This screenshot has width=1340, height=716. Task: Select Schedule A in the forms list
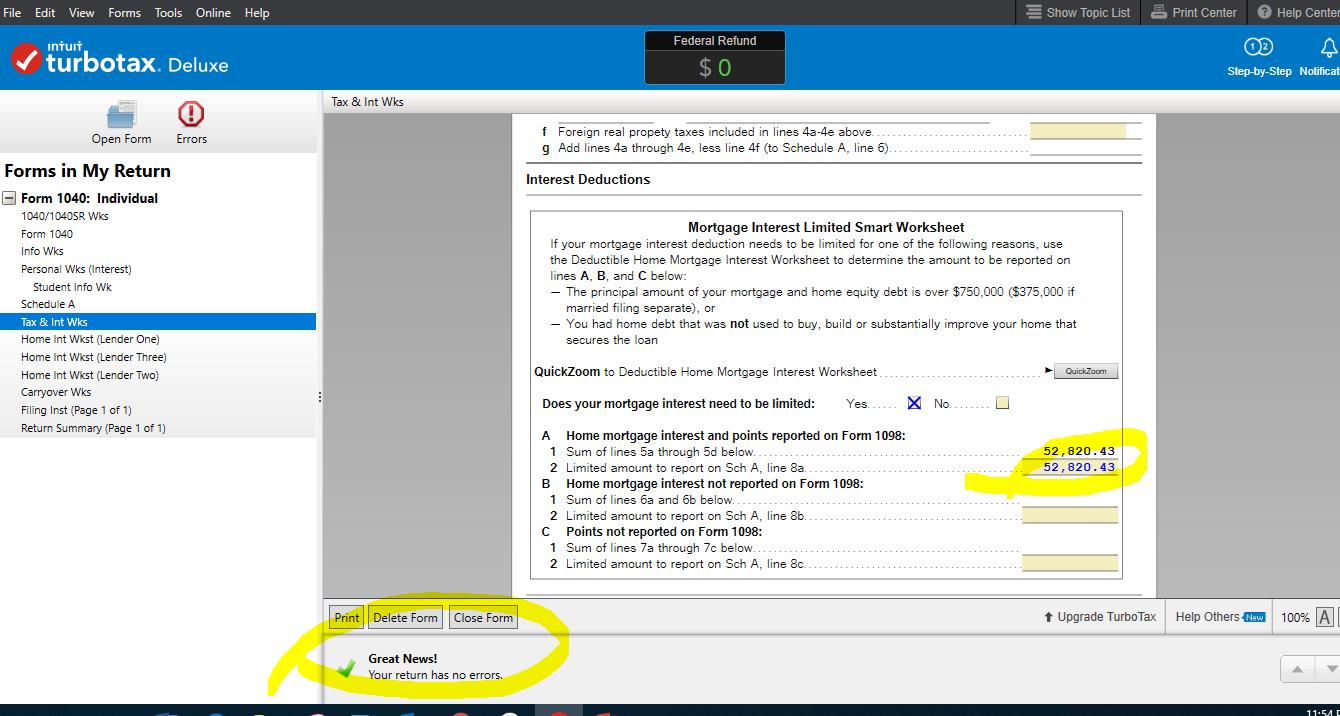[48, 304]
